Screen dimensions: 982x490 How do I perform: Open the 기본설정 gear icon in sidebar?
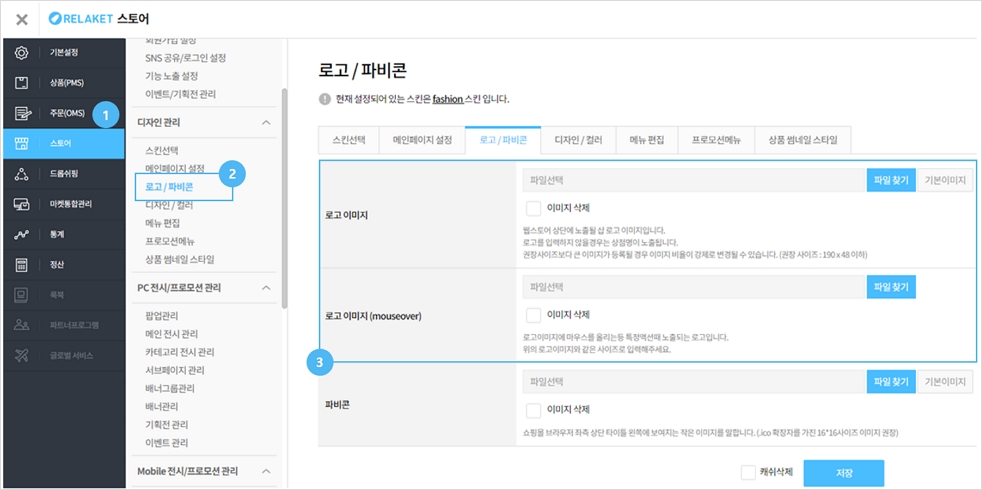coord(21,52)
